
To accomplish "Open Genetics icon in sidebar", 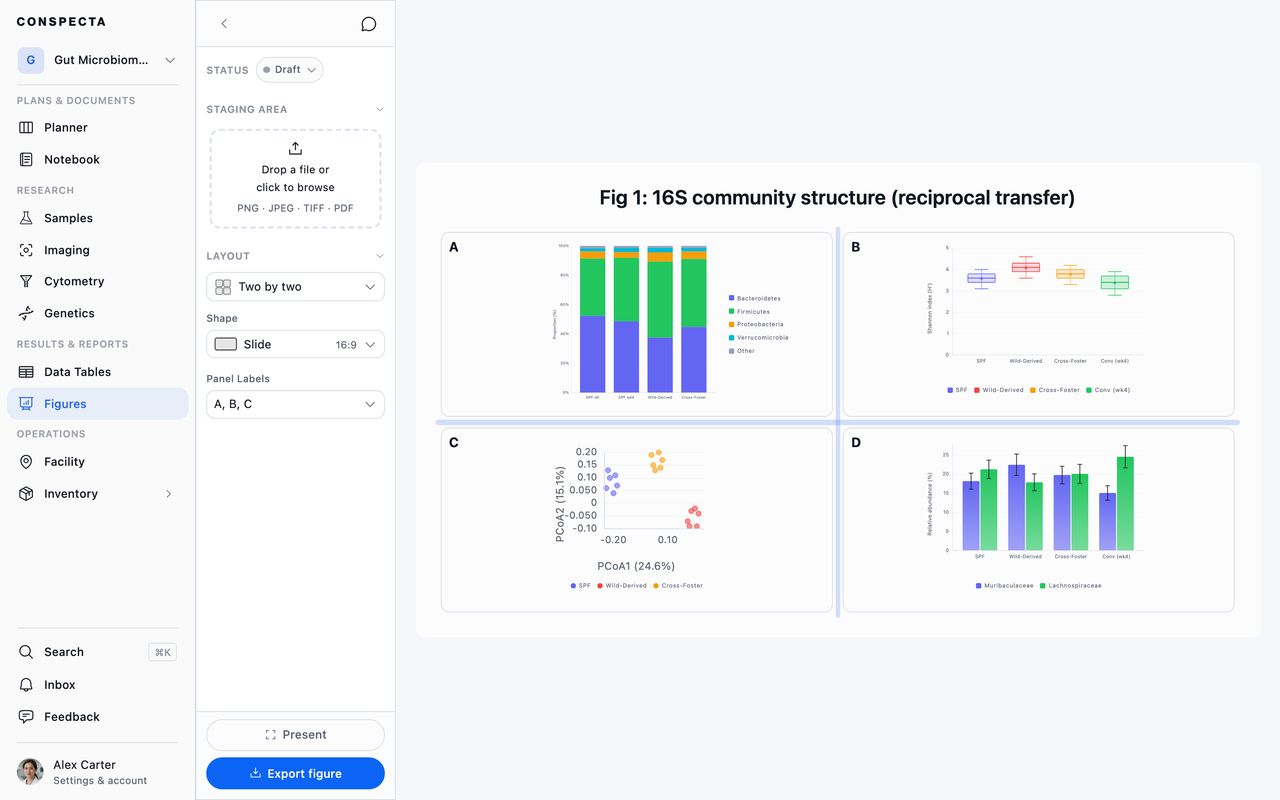I will pyautogui.click(x=26, y=313).
